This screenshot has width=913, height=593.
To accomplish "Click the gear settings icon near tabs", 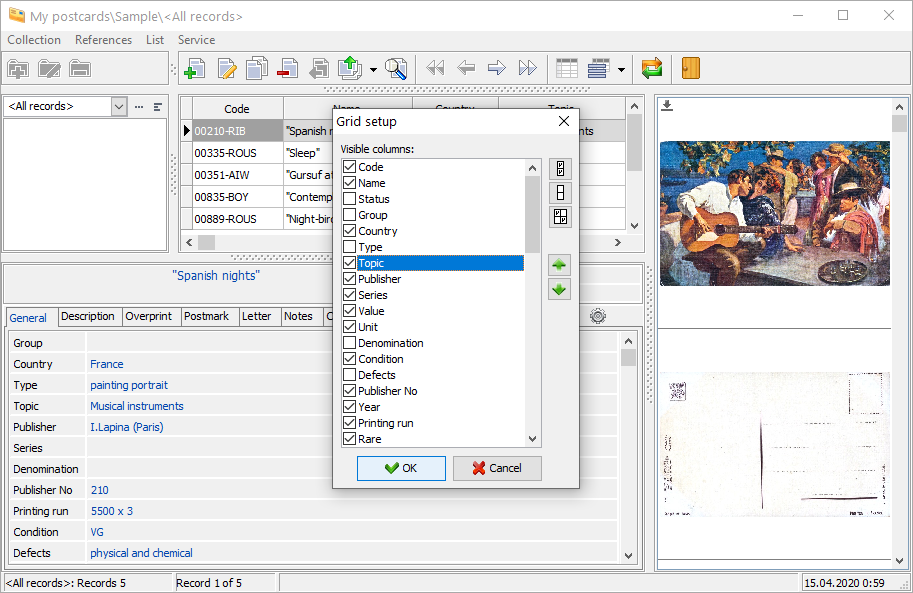I will click(597, 316).
